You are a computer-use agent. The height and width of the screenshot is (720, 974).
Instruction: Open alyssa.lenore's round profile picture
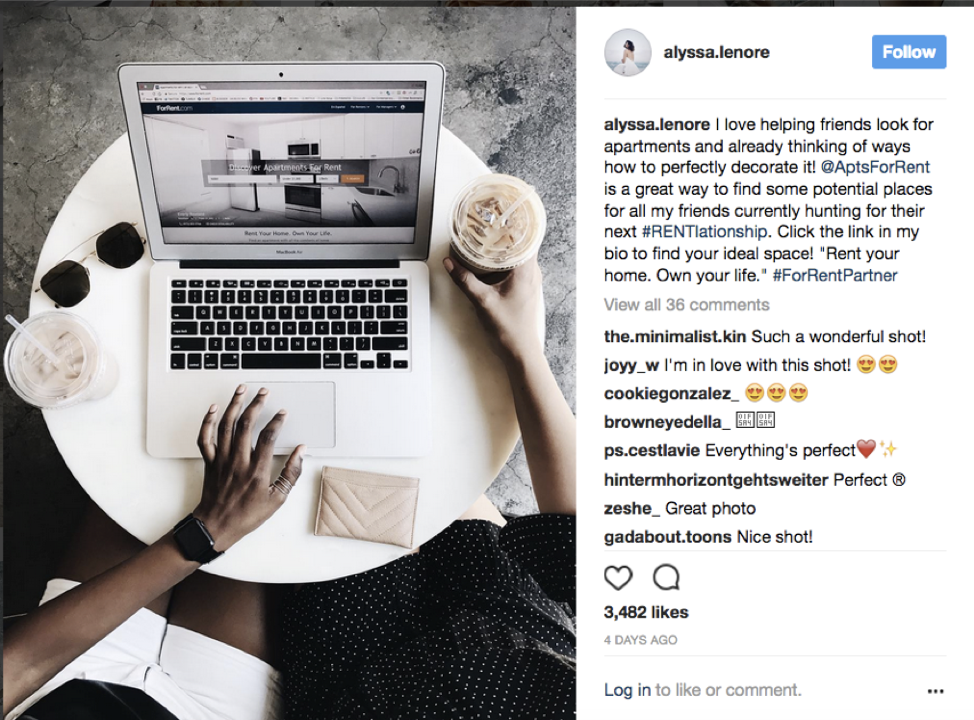627,52
